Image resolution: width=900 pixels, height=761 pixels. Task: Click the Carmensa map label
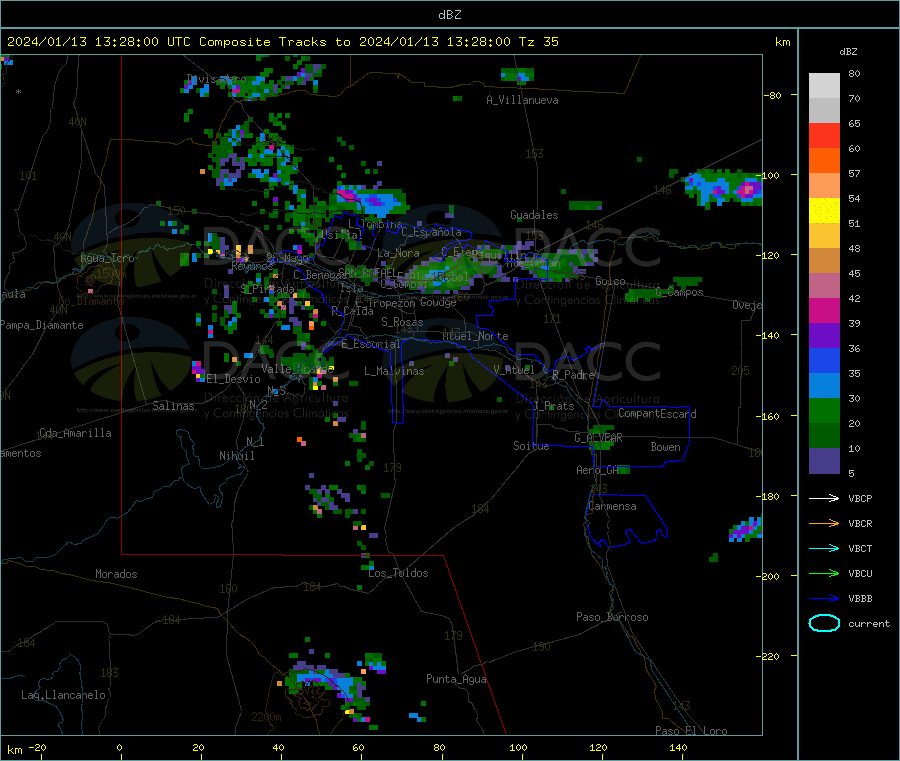(612, 506)
